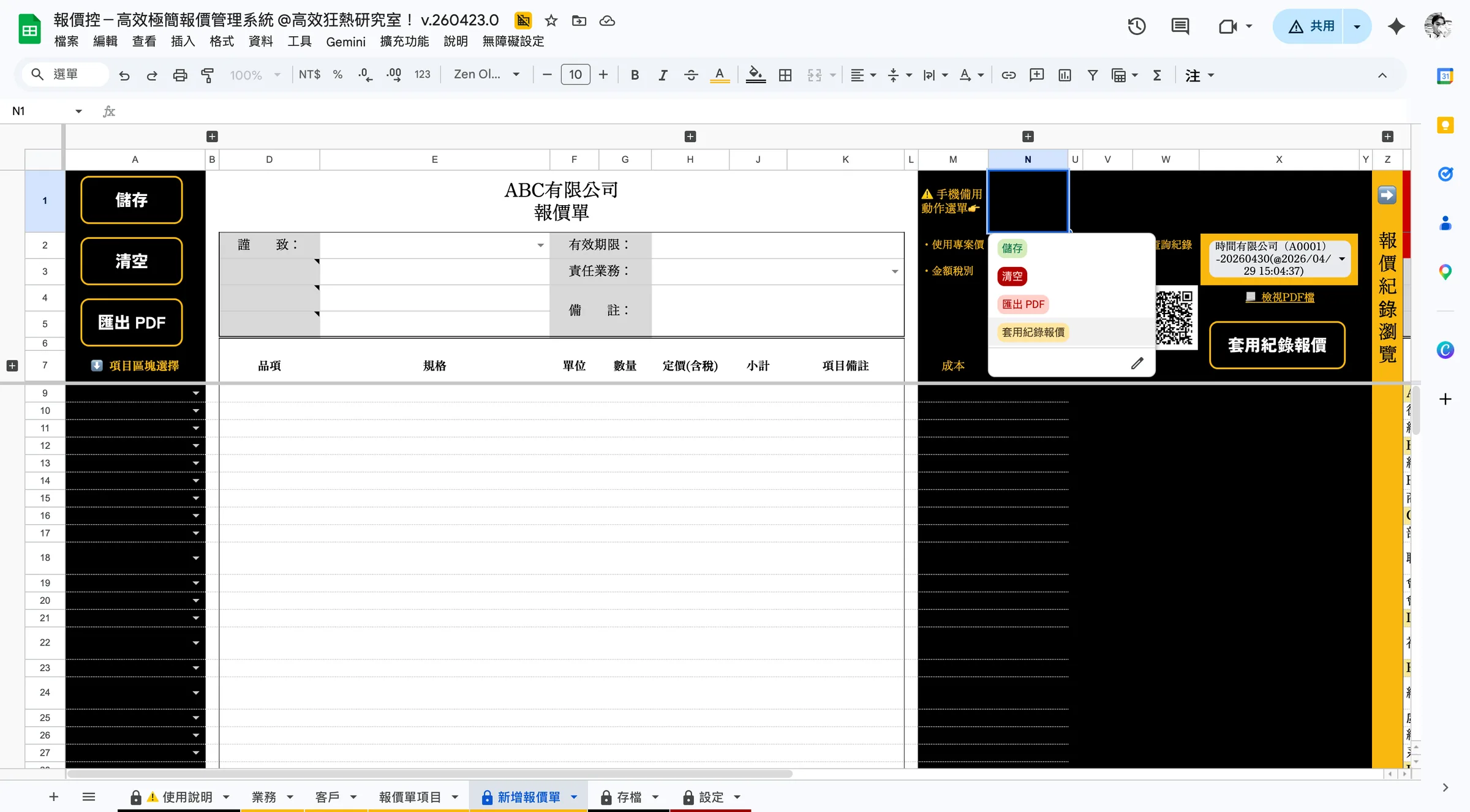1470x812 pixels.
Task: Insert a link using chain icon
Action: click(x=1008, y=75)
